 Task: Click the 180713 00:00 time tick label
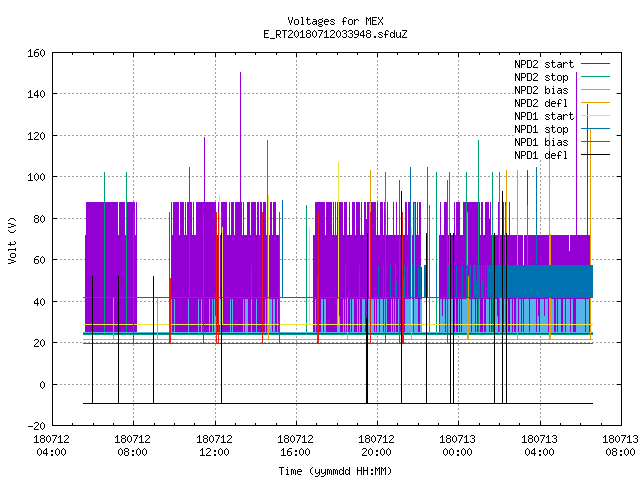point(457,446)
